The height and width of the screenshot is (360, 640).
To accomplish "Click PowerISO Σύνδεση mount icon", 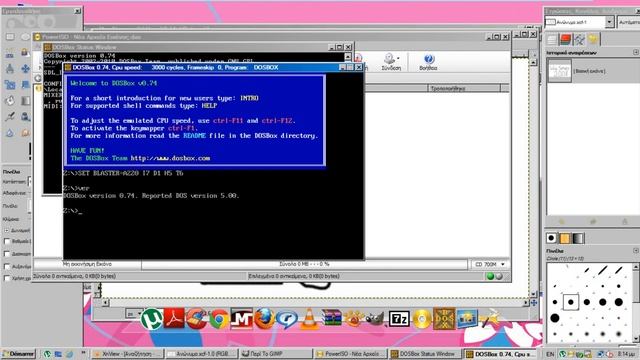I will 391,62.
